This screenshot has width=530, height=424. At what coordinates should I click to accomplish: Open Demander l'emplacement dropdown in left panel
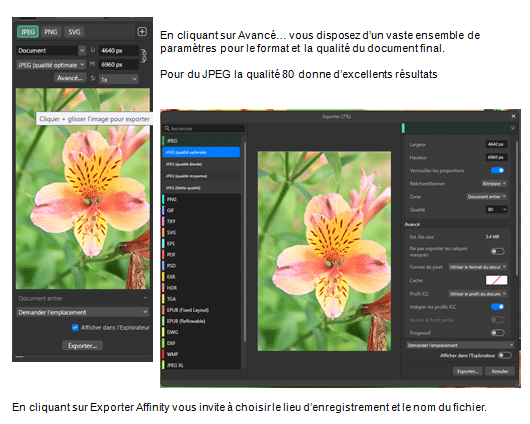(x=82, y=312)
